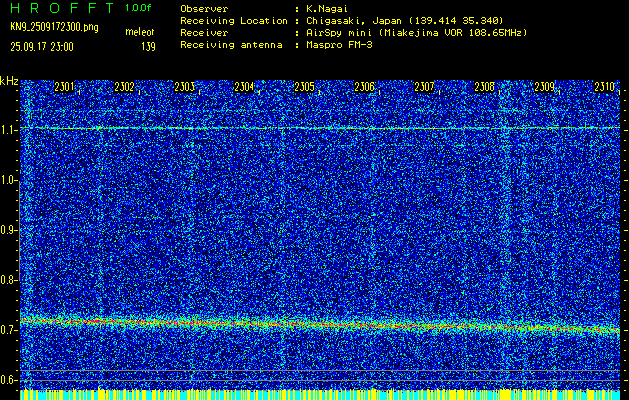Select the filename KN9_2509172300.png
This screenshot has height=400, width=629.
tap(54, 28)
